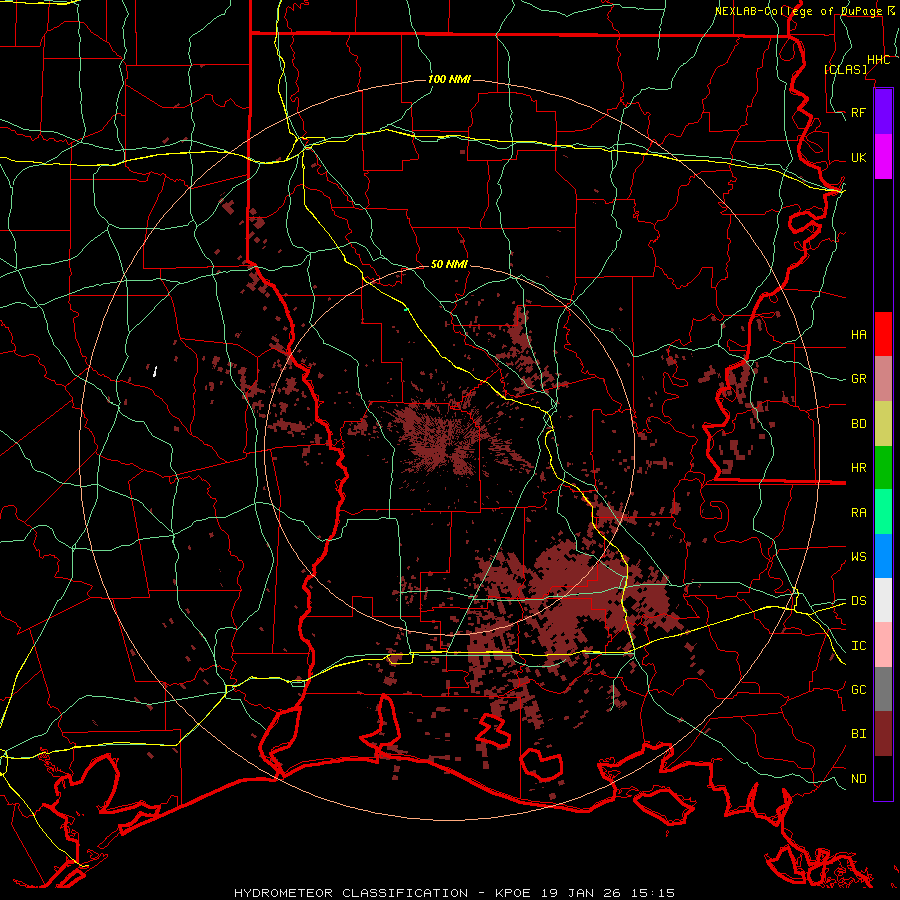Click the GC gray legend swatch

pos(883,689)
